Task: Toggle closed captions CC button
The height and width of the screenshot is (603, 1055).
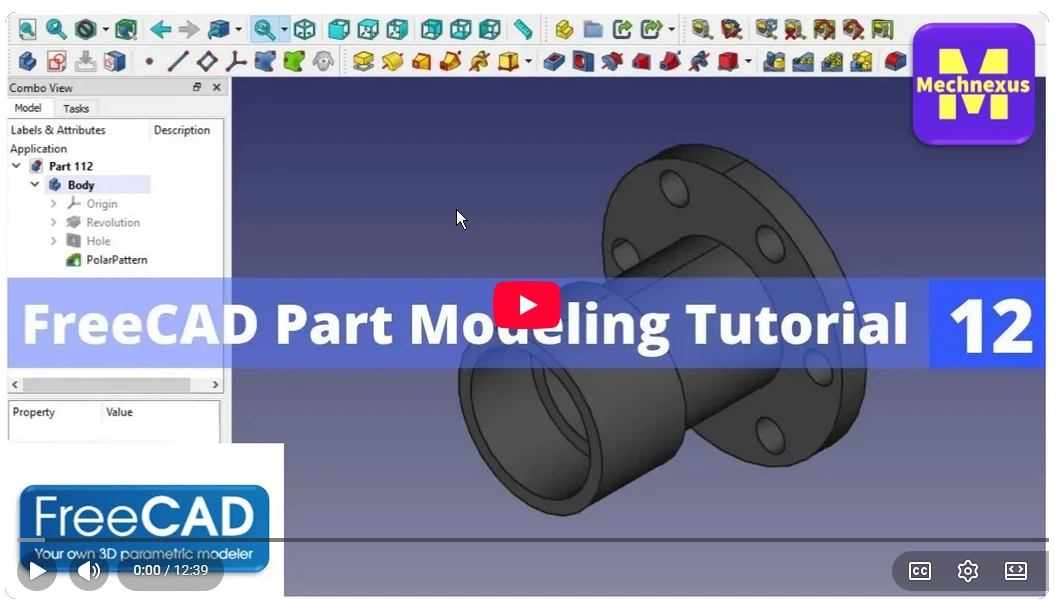Action: point(919,571)
